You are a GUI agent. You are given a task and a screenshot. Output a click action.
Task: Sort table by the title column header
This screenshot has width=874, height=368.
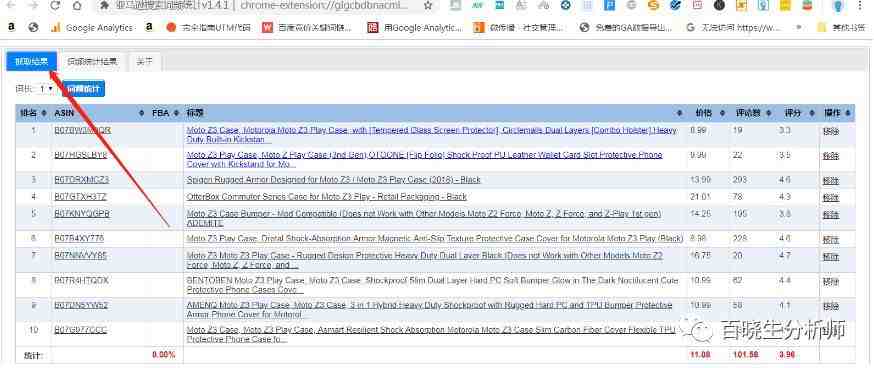click(434, 113)
